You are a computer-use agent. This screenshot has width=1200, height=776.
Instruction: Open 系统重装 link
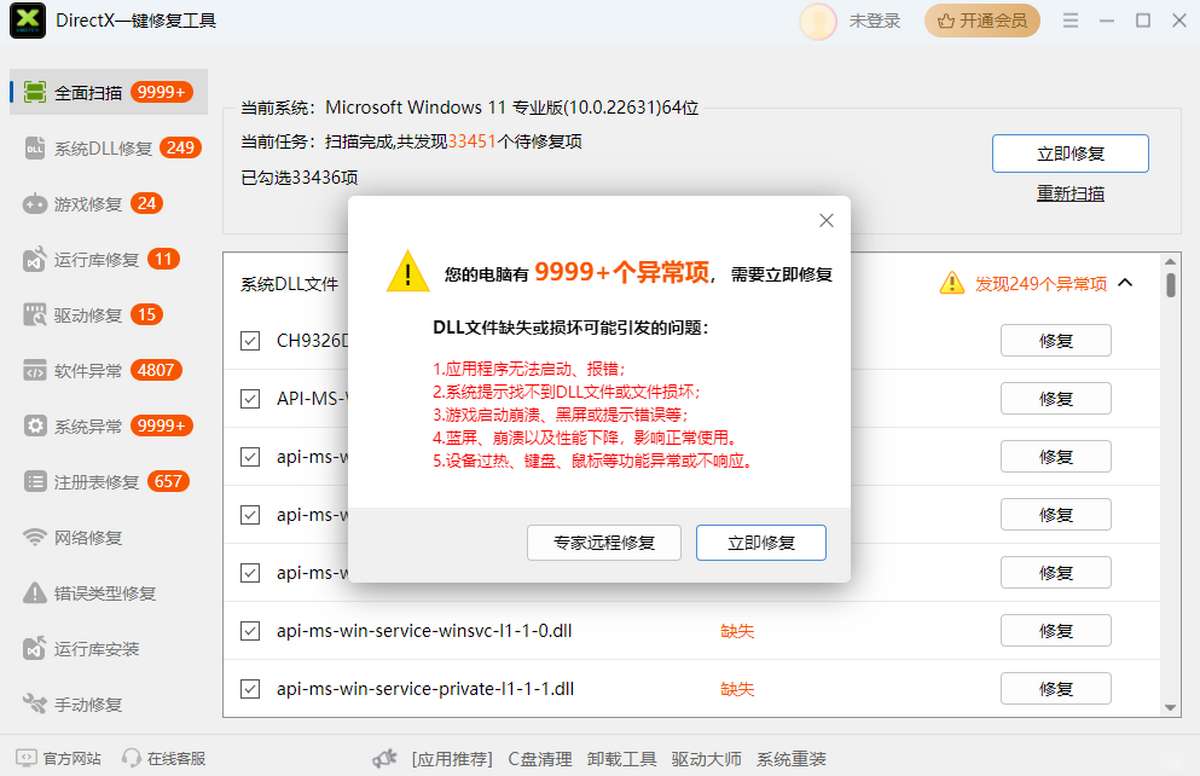tap(791, 759)
